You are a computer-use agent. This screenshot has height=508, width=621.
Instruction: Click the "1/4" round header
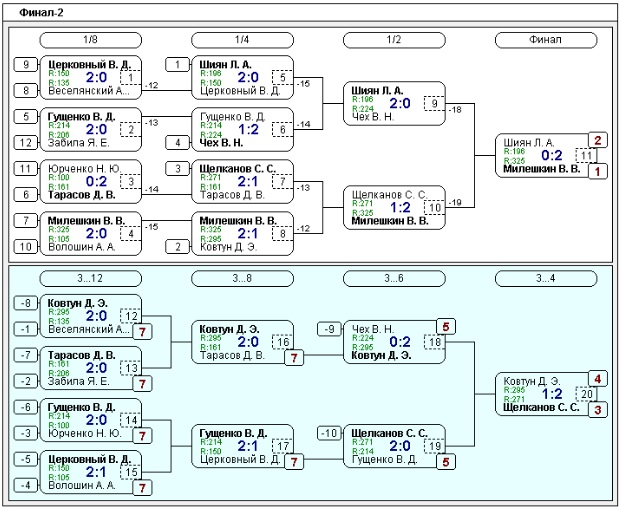point(242,40)
